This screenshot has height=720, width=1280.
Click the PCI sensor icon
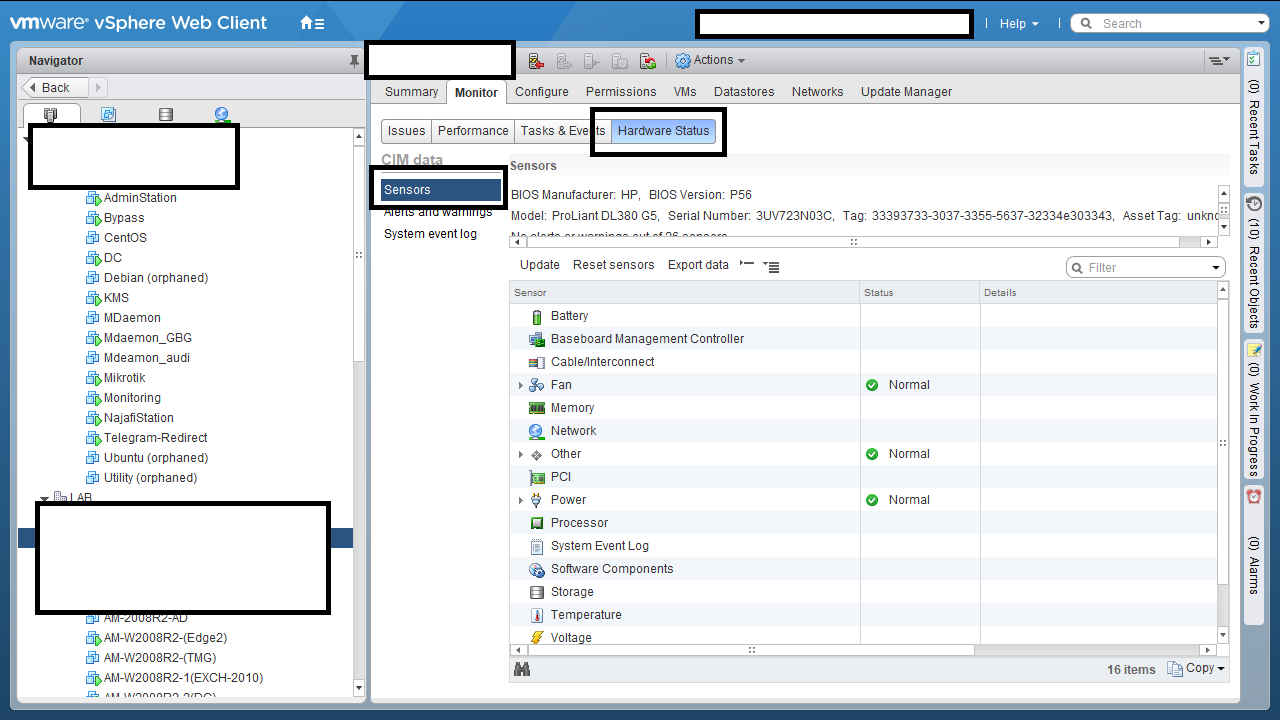click(537, 477)
